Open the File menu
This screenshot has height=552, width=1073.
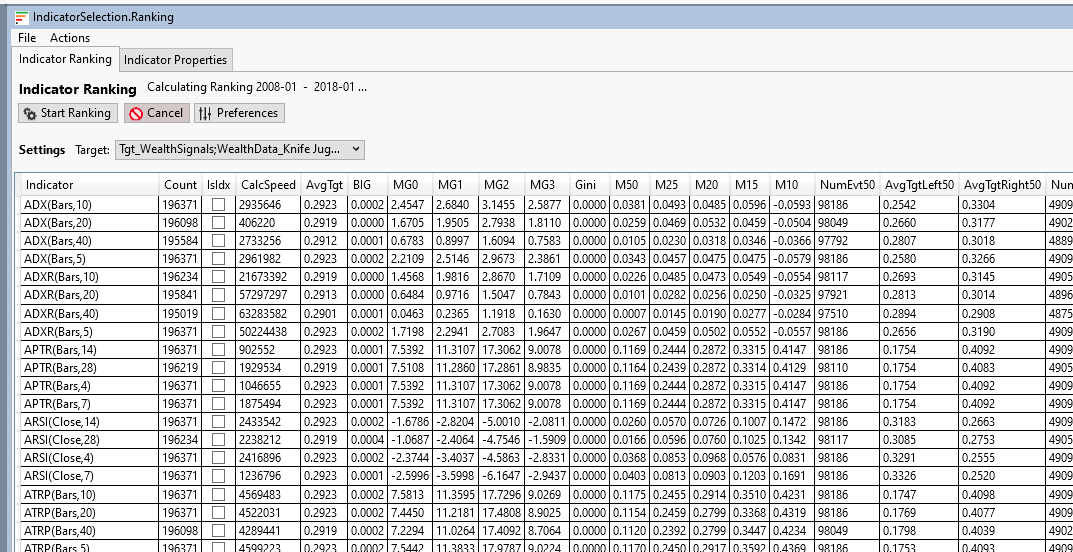tap(27, 38)
